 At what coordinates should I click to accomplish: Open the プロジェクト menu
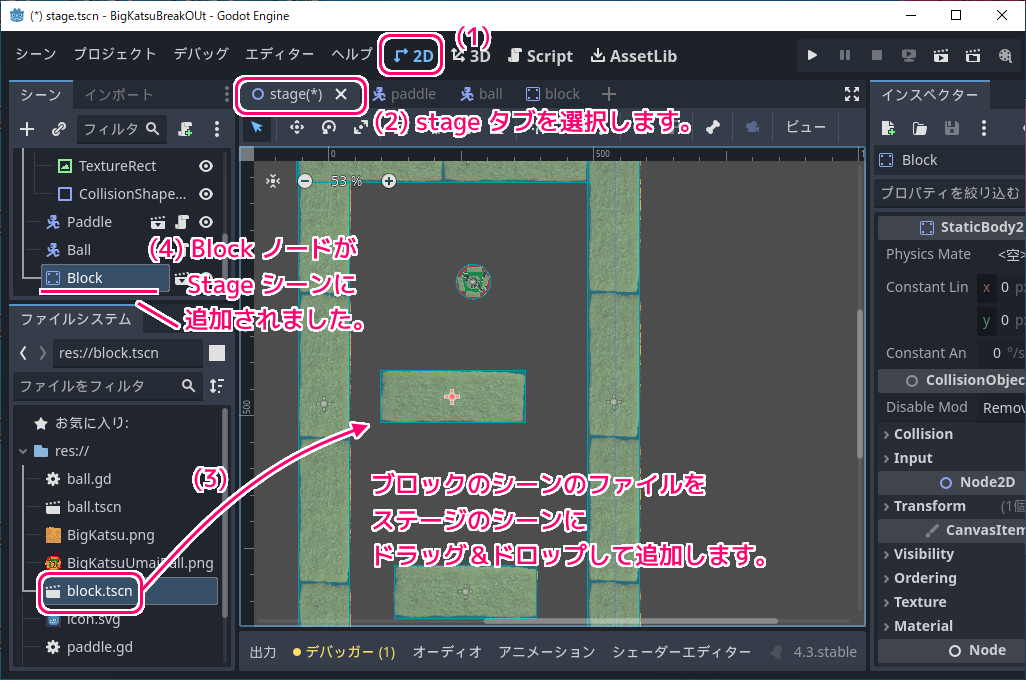tap(115, 54)
